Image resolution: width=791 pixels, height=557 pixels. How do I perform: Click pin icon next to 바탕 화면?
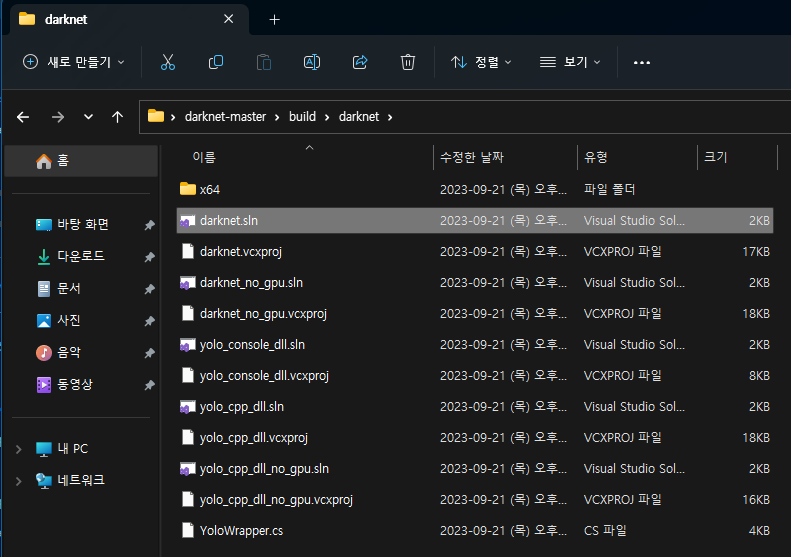pos(149,225)
